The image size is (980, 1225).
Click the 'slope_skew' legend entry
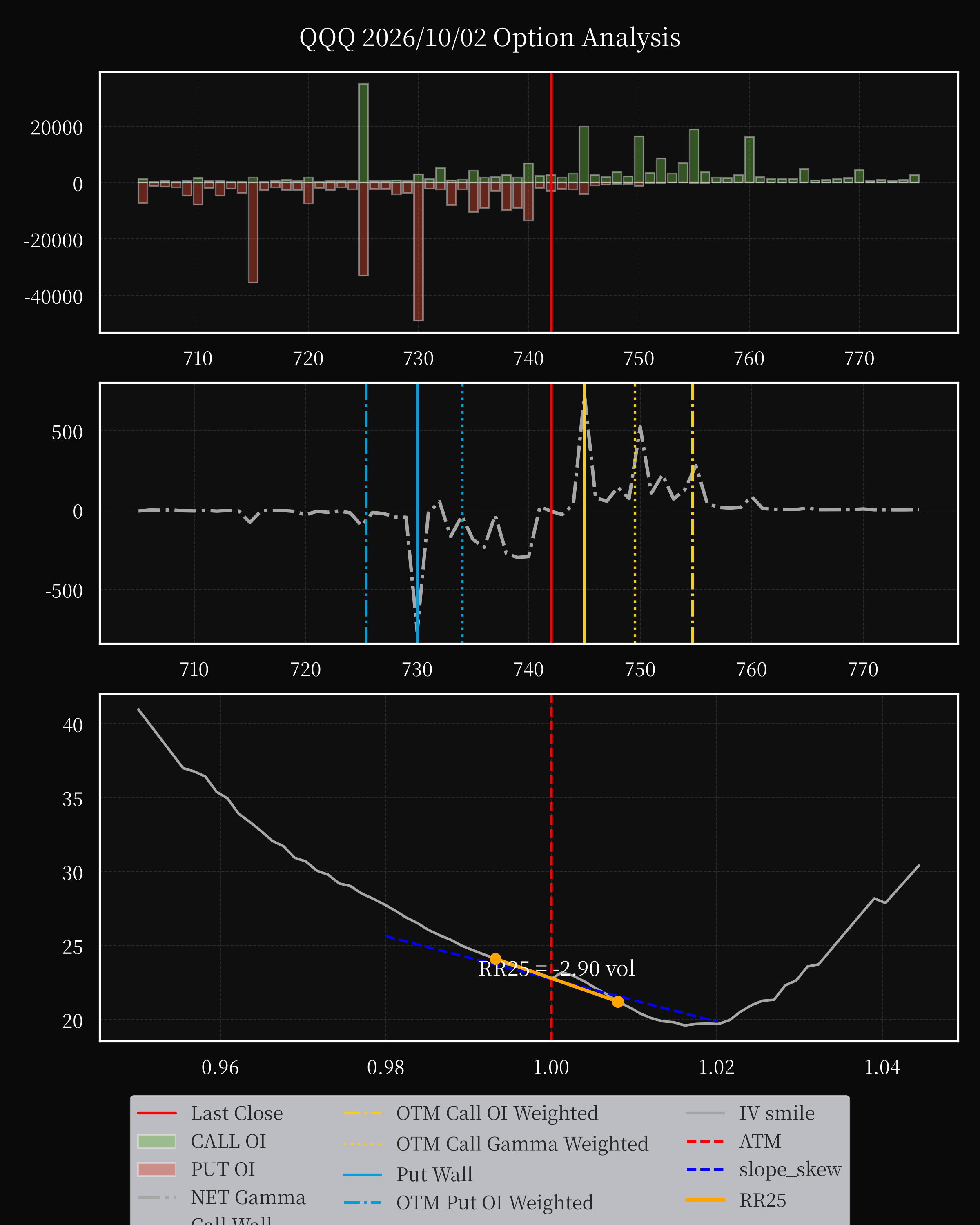point(764,1169)
